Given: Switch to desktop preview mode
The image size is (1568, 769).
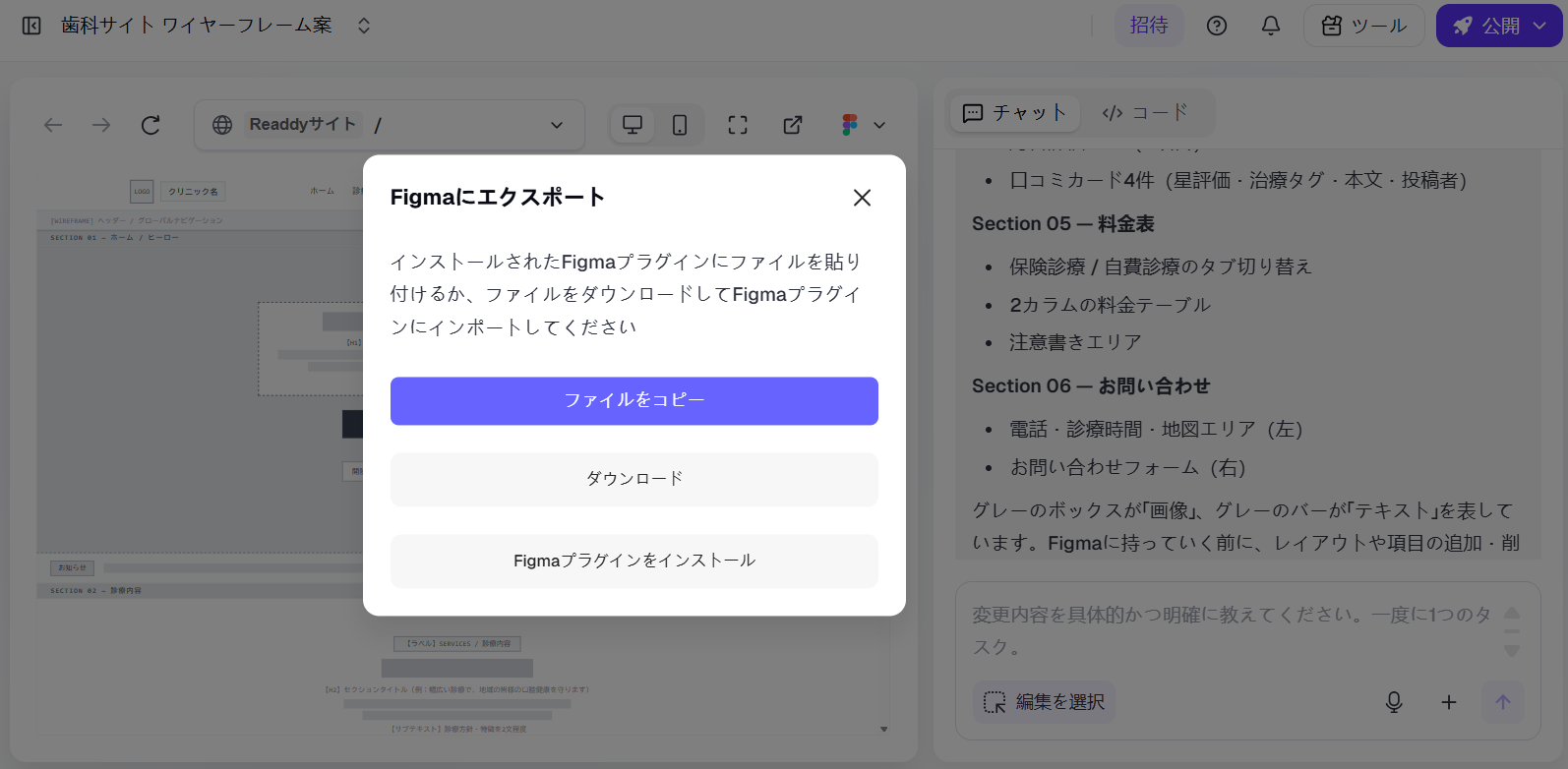Looking at the screenshot, I should click(x=633, y=125).
